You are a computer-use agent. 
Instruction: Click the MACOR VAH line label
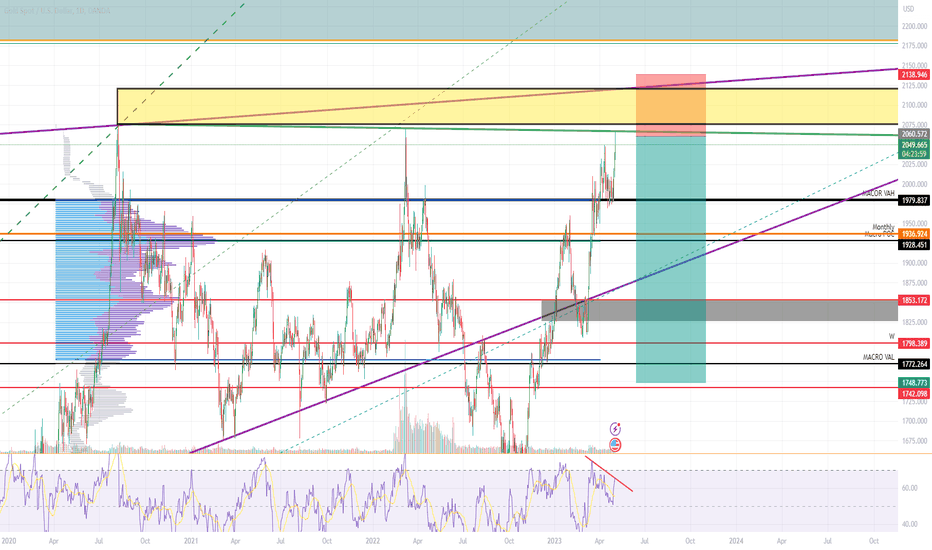point(879,193)
